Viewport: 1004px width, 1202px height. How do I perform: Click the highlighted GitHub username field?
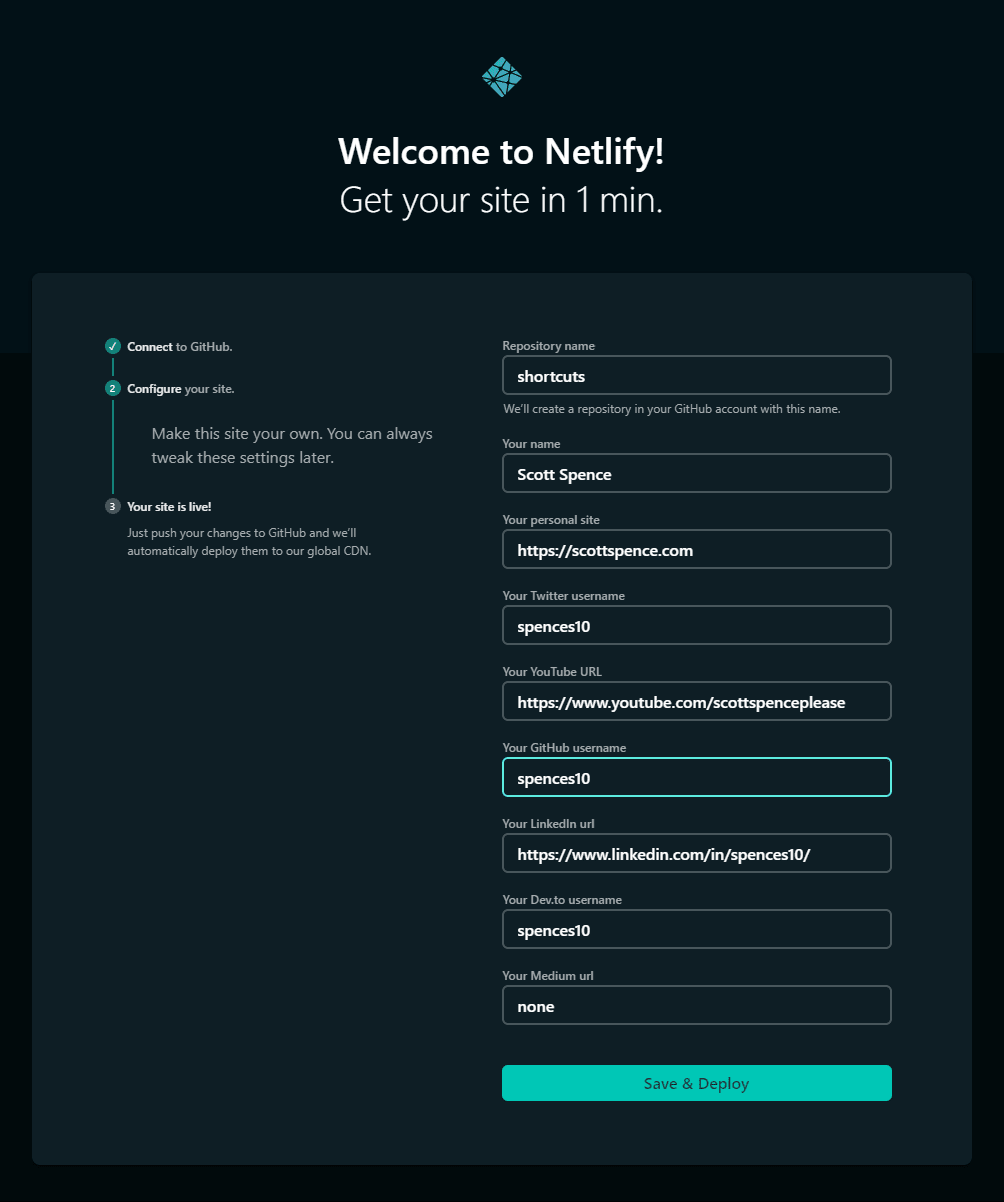coord(696,777)
